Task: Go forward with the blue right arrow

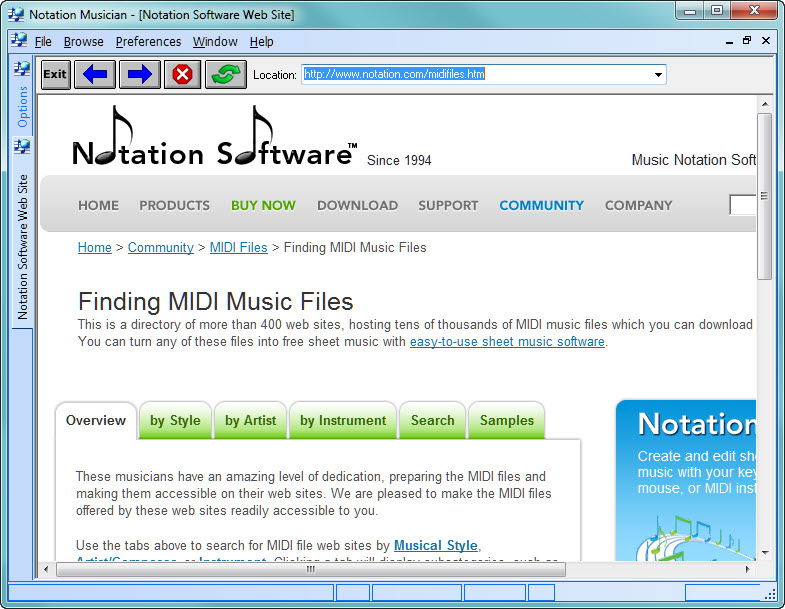Action: click(140, 74)
